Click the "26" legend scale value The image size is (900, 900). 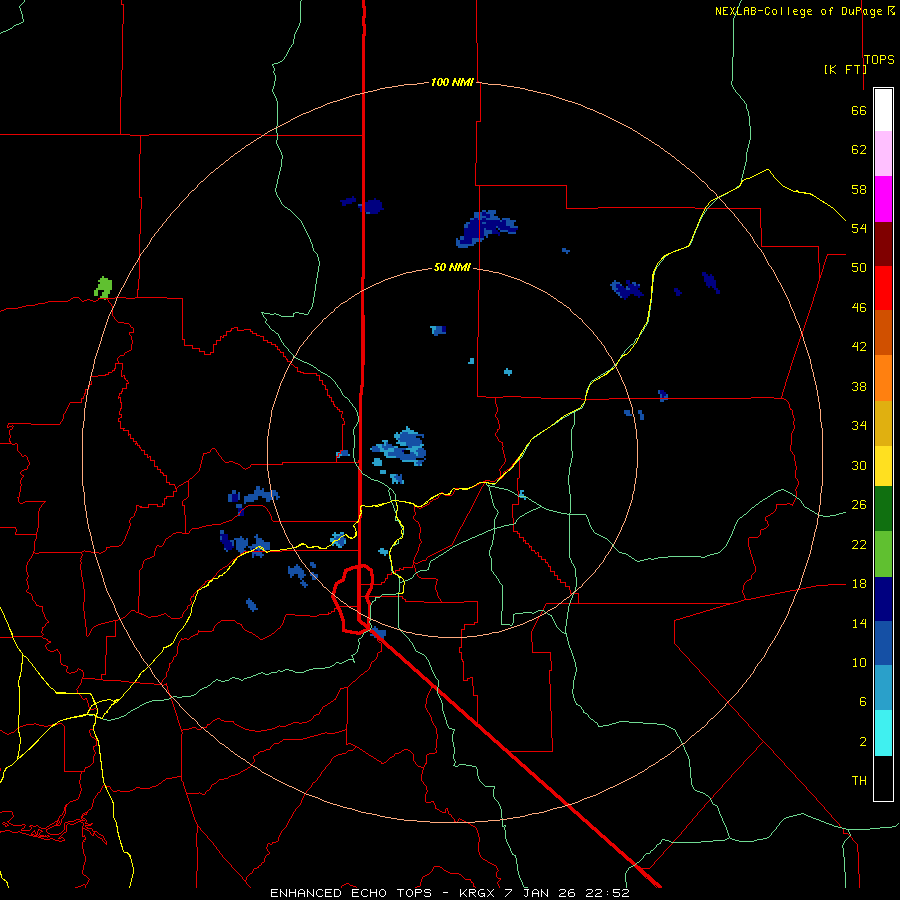[859, 505]
